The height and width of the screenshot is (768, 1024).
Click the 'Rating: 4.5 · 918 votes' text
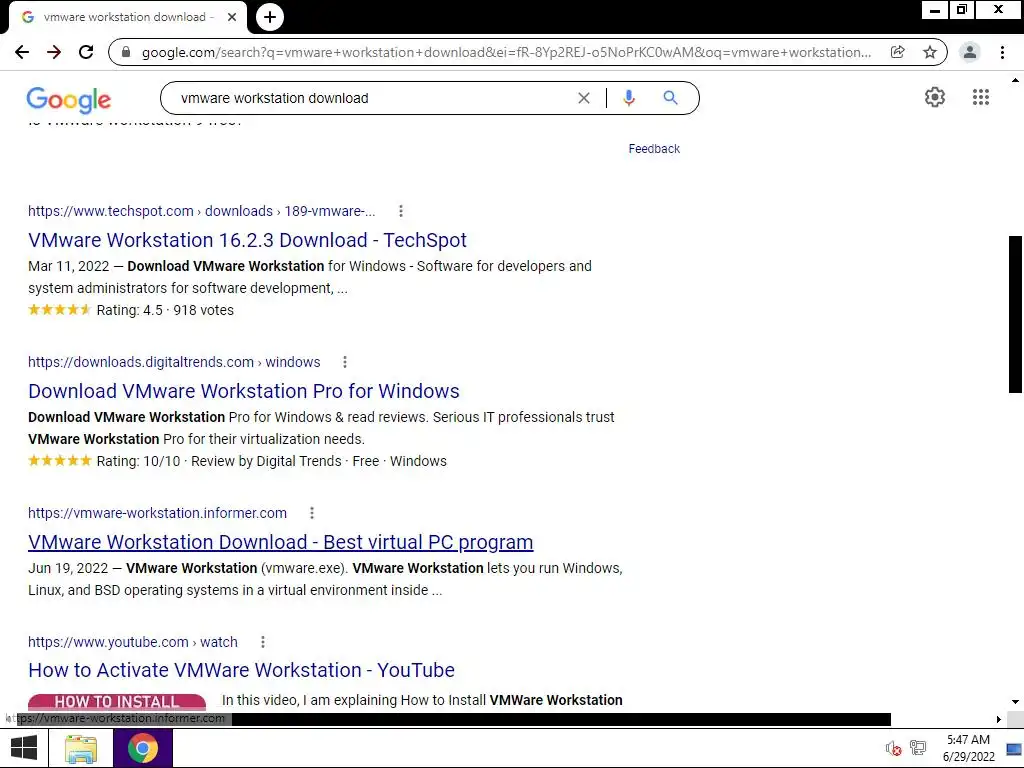[x=165, y=310]
